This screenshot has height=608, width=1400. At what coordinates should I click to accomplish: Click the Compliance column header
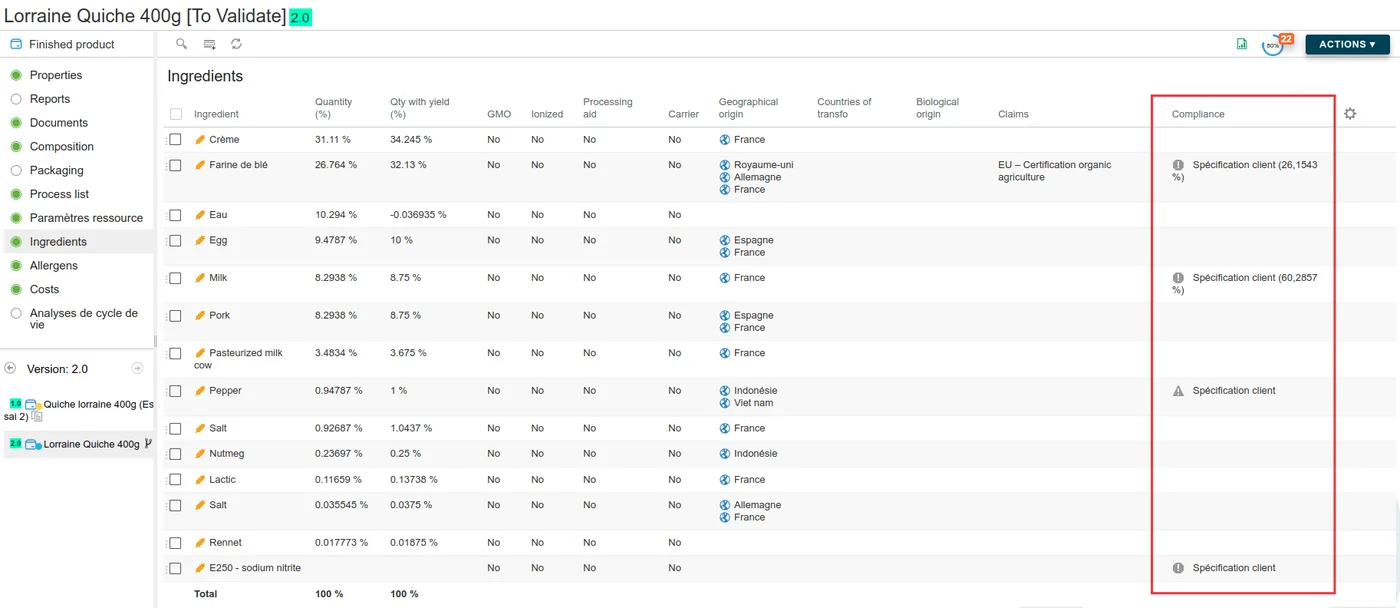pos(1198,114)
